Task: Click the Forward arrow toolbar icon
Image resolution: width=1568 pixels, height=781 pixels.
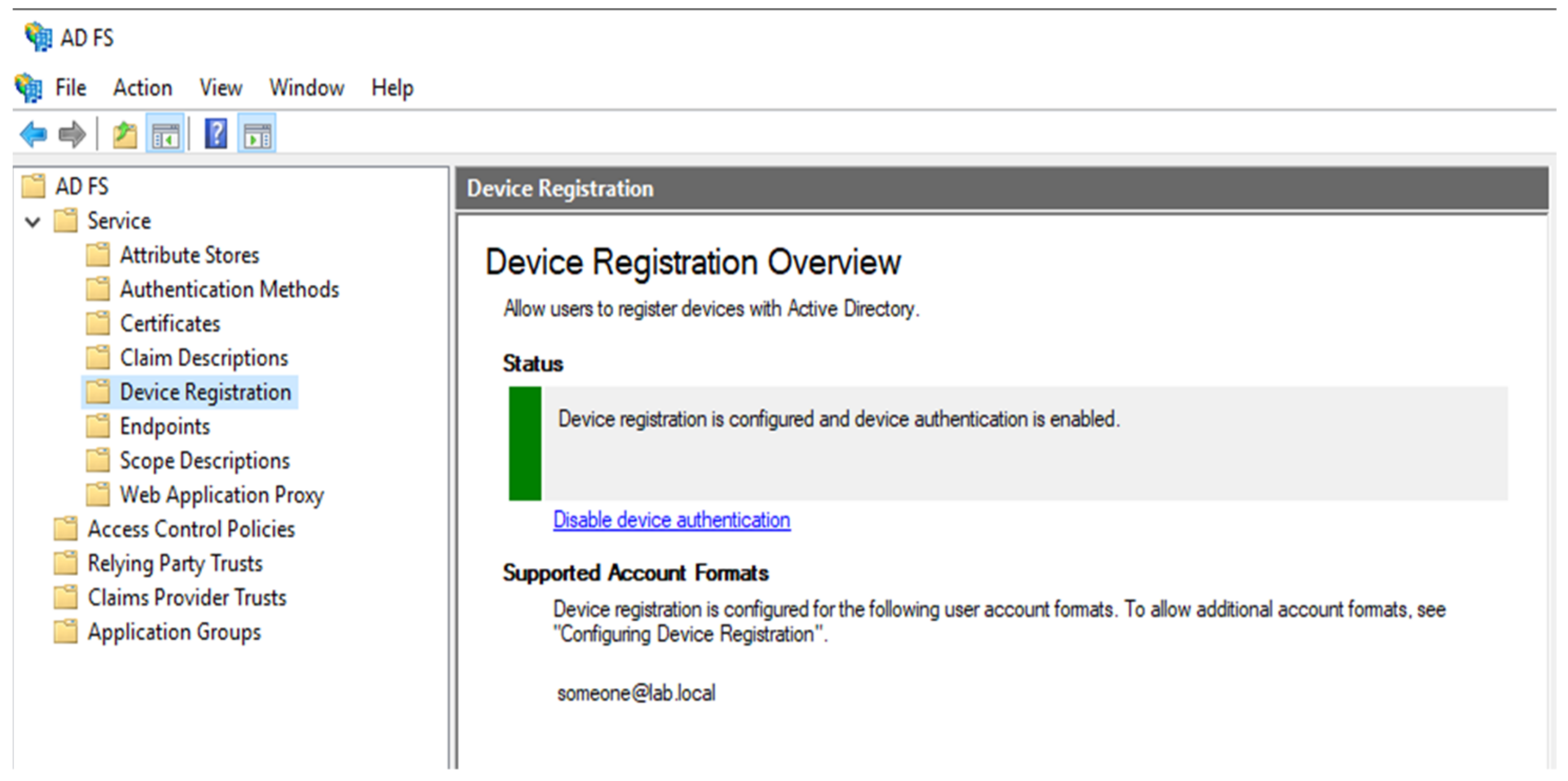Action: [x=72, y=134]
